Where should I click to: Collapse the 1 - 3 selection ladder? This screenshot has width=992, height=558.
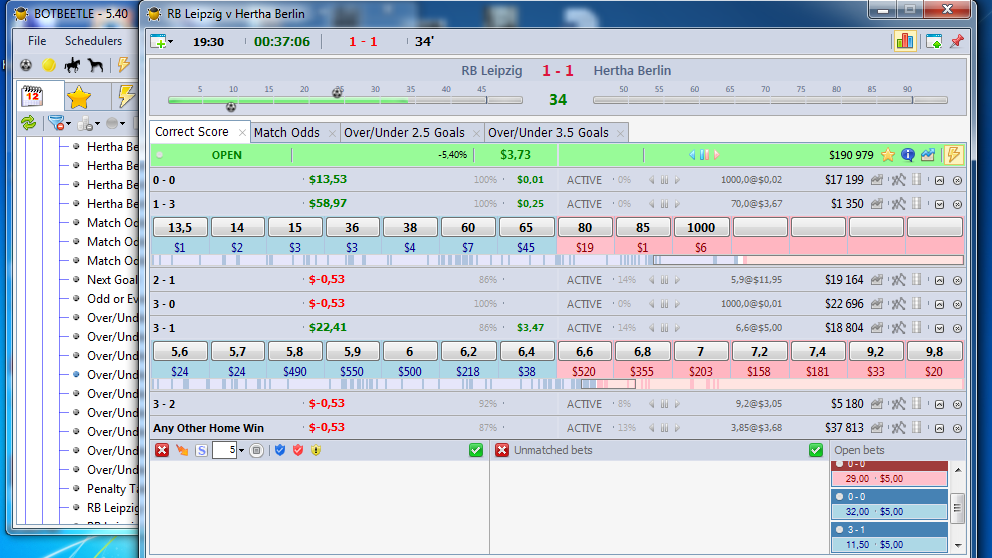939,205
